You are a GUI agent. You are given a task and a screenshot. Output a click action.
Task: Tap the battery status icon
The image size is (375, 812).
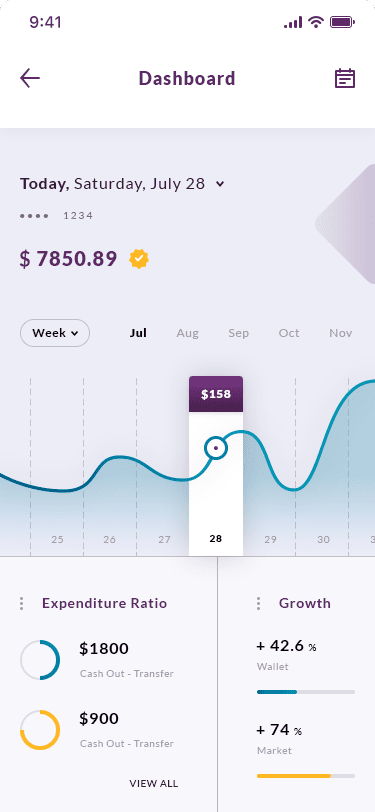point(342,22)
